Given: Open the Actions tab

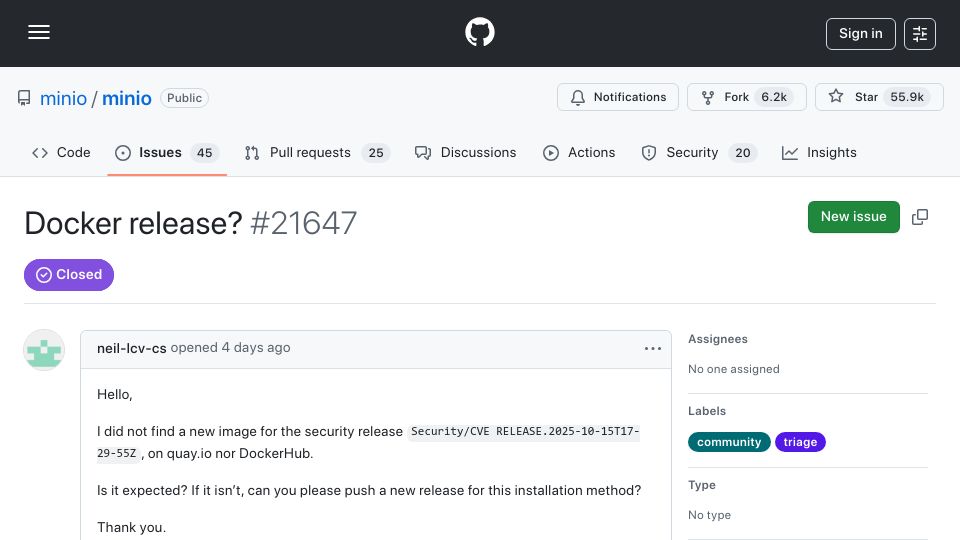Looking at the screenshot, I should coord(579,152).
